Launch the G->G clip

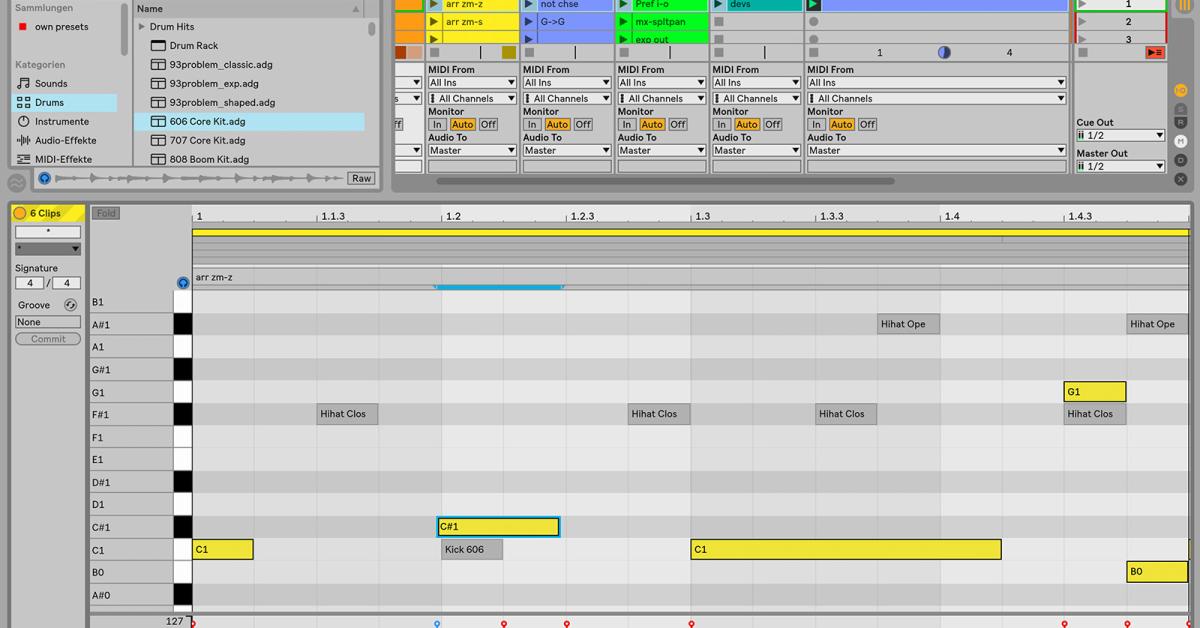[529, 21]
